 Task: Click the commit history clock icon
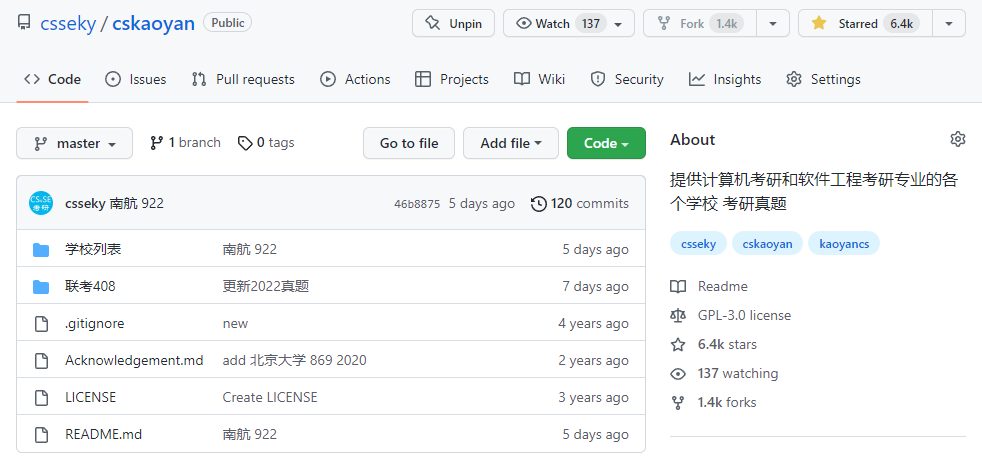pyautogui.click(x=538, y=204)
